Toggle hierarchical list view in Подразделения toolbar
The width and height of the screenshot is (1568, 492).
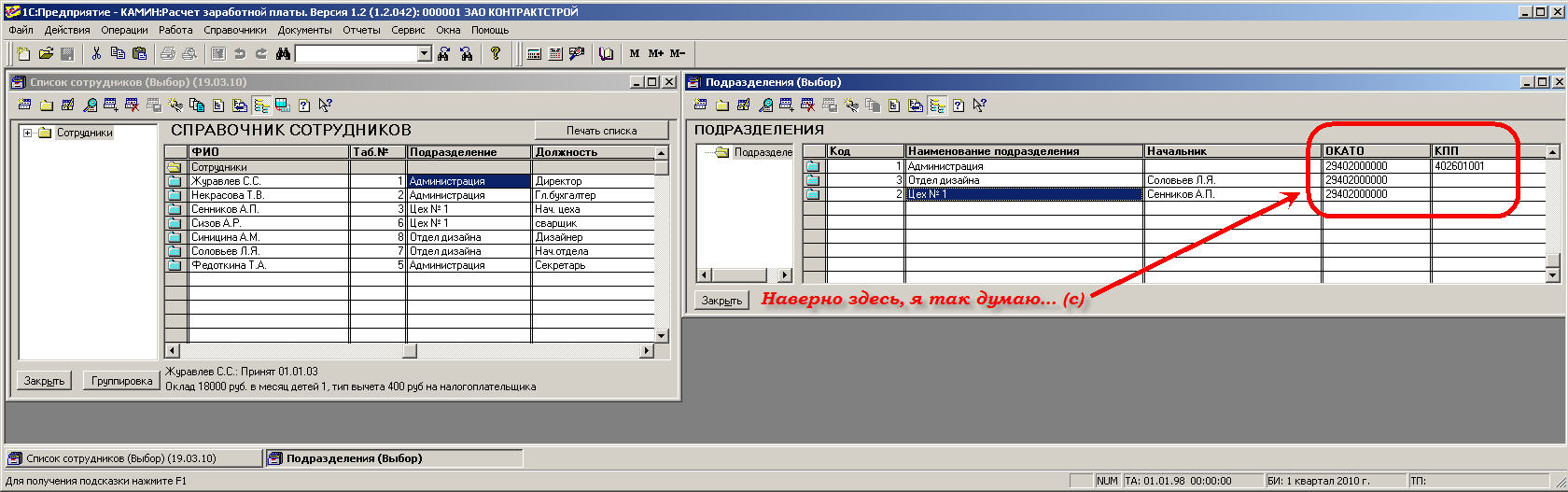936,105
